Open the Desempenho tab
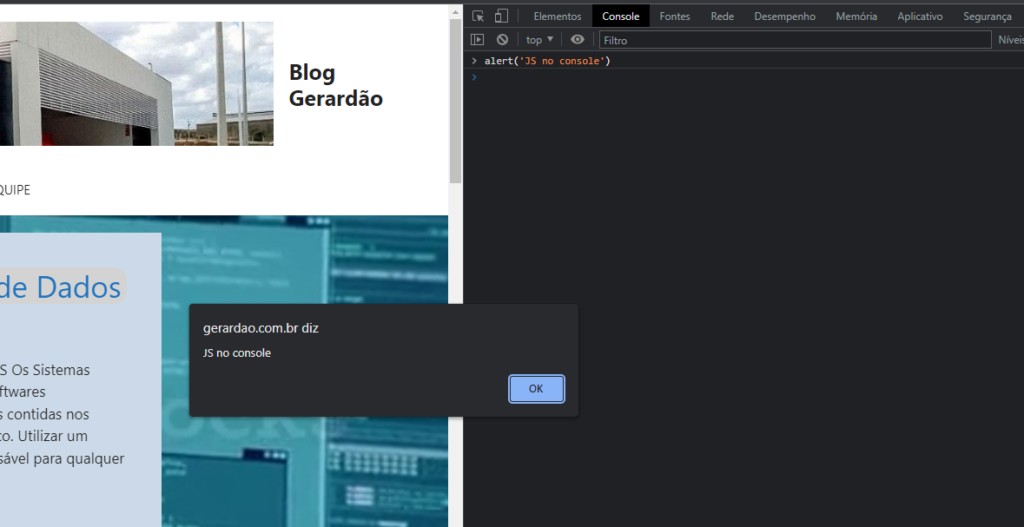Screen dimensions: 1024x527 (x=784, y=16)
